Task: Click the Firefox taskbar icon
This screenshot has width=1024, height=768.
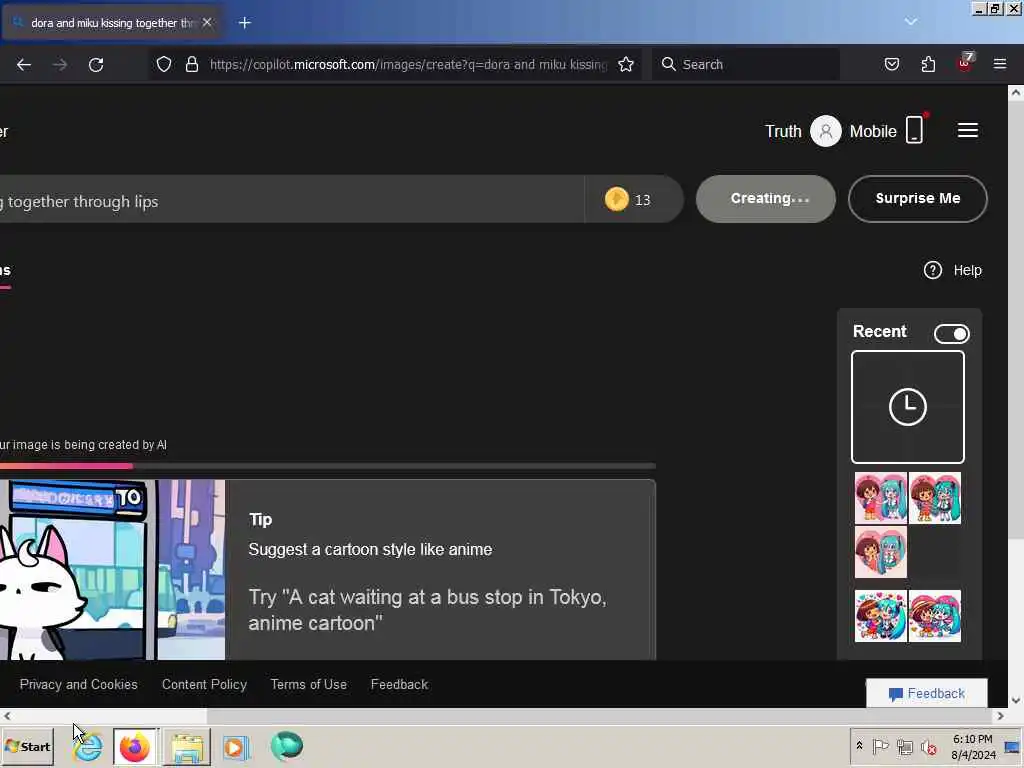Action: [x=135, y=746]
